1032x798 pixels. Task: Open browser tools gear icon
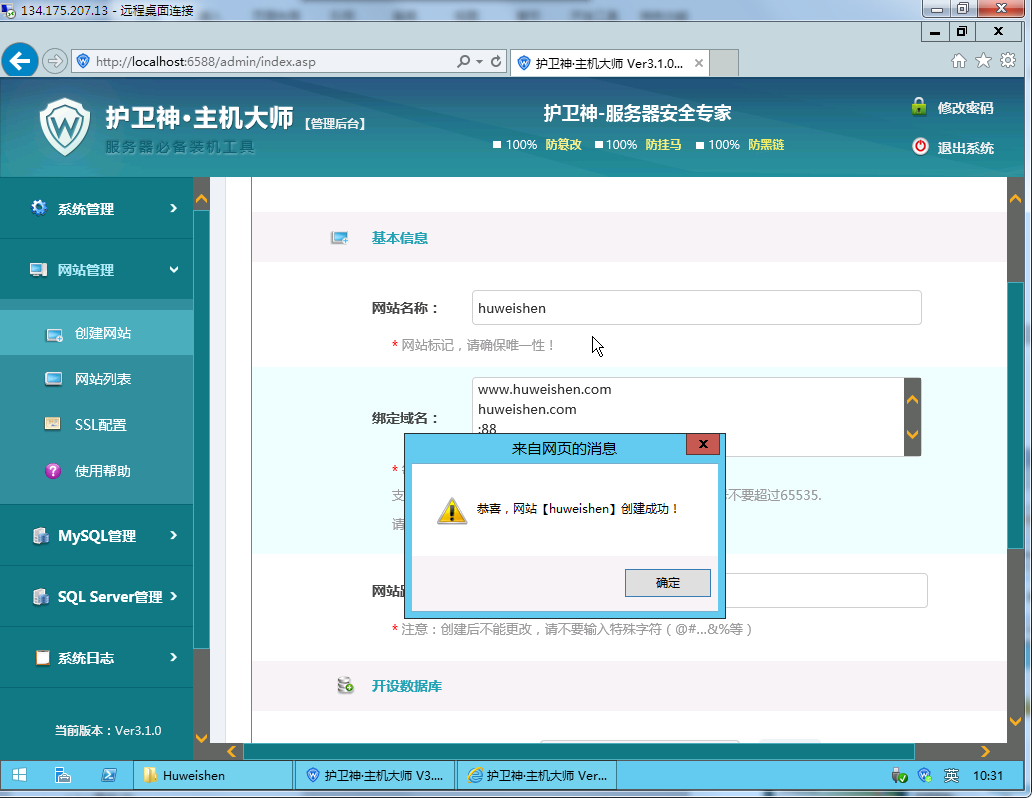point(1008,61)
